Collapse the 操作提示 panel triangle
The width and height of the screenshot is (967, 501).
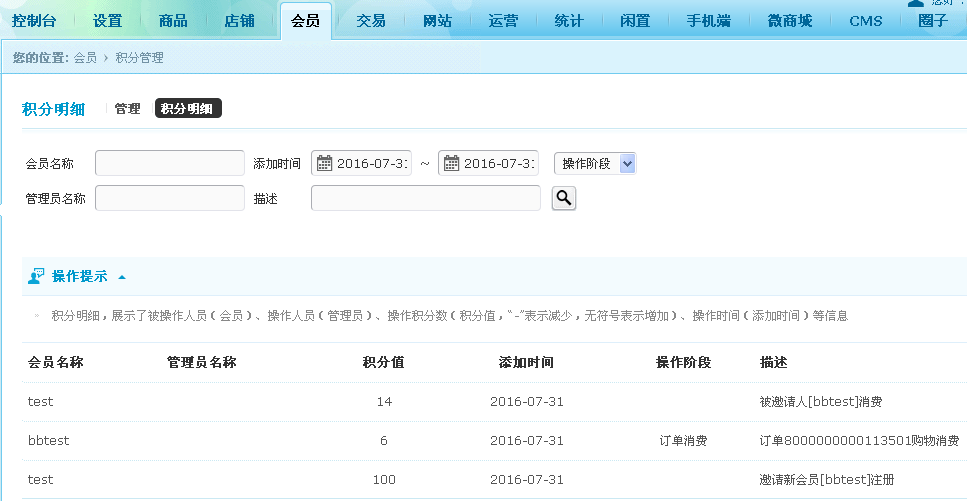[x=121, y=277]
